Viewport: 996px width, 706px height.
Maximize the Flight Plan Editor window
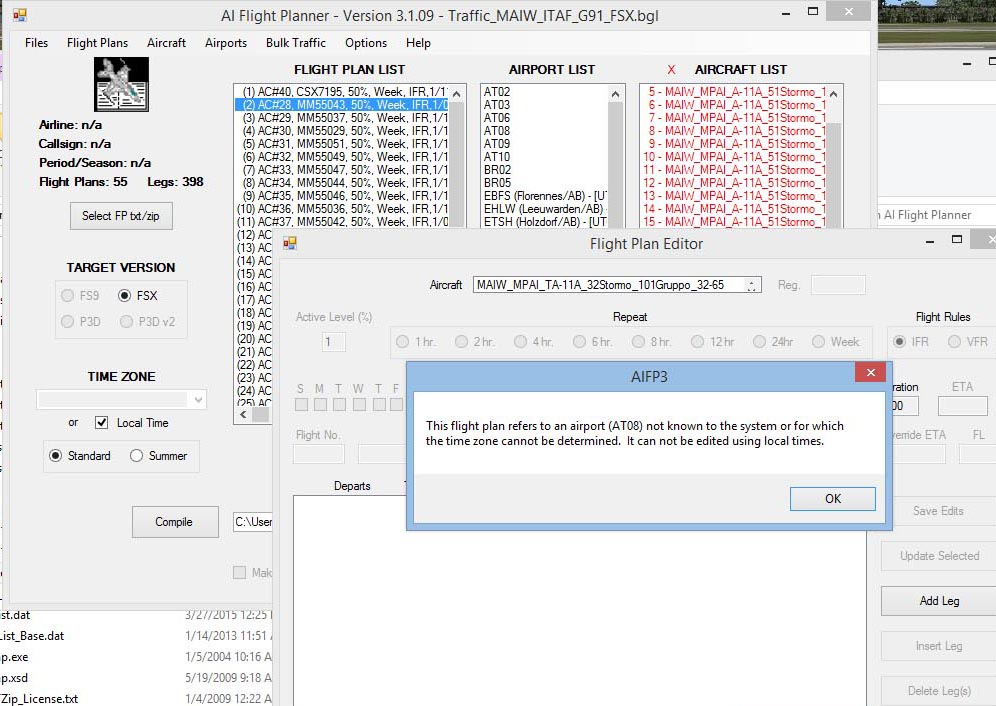click(x=956, y=240)
